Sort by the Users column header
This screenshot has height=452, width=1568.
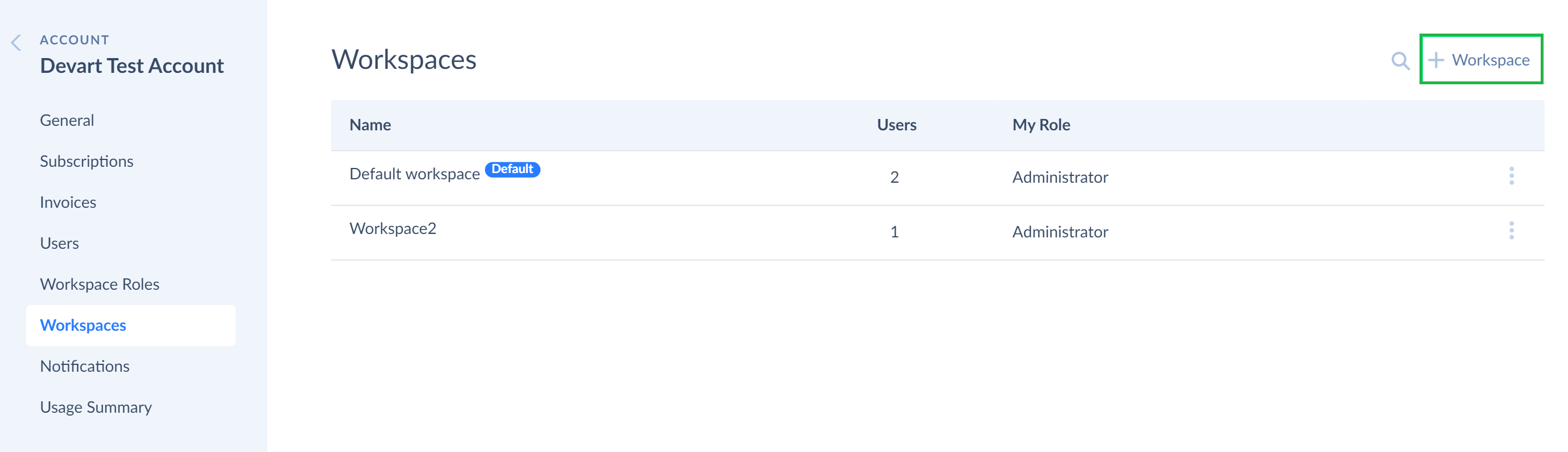pyautogui.click(x=897, y=125)
